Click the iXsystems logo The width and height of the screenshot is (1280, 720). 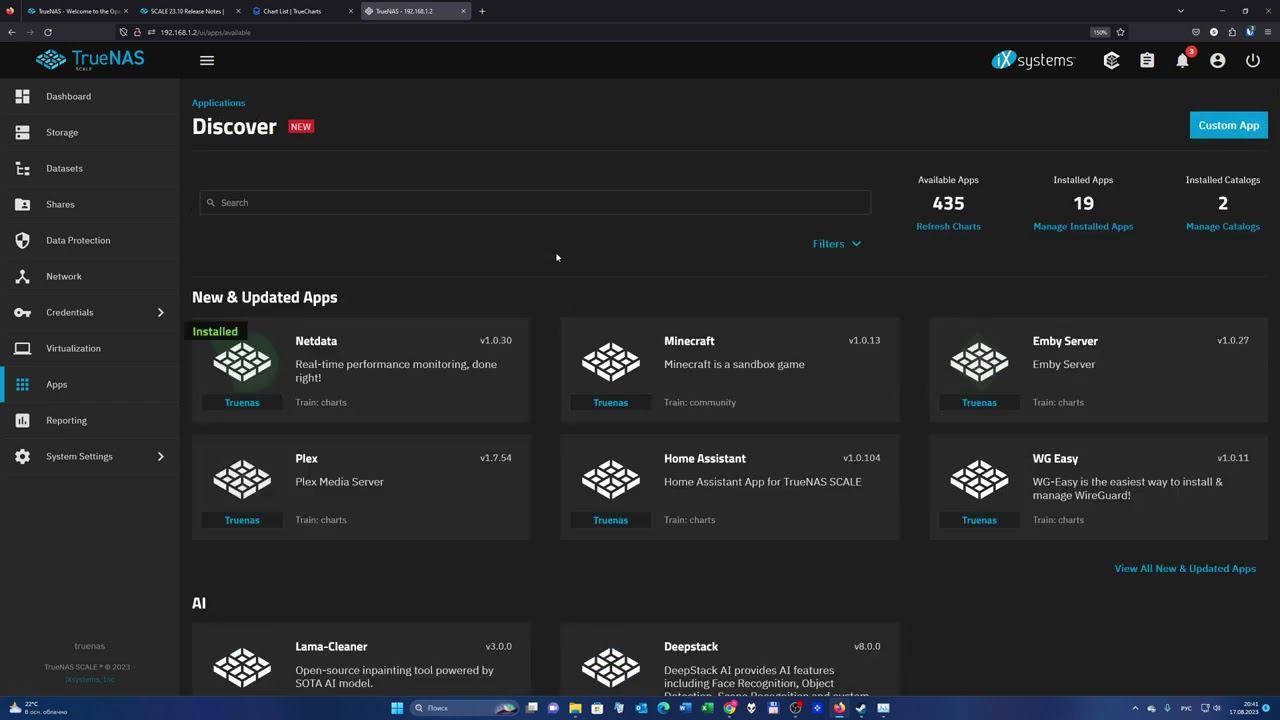pyautogui.click(x=1033, y=60)
